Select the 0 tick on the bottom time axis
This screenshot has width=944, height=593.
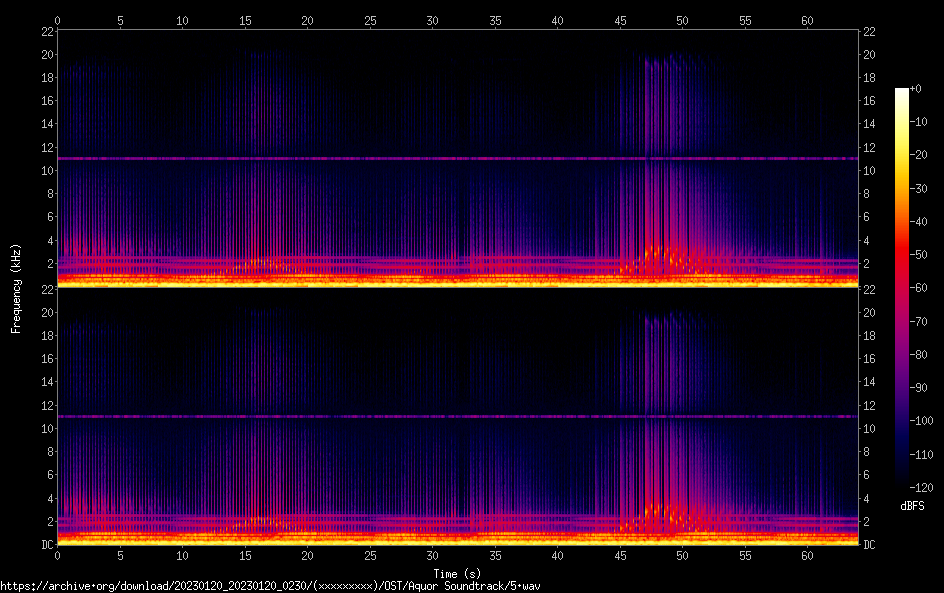tap(58, 556)
